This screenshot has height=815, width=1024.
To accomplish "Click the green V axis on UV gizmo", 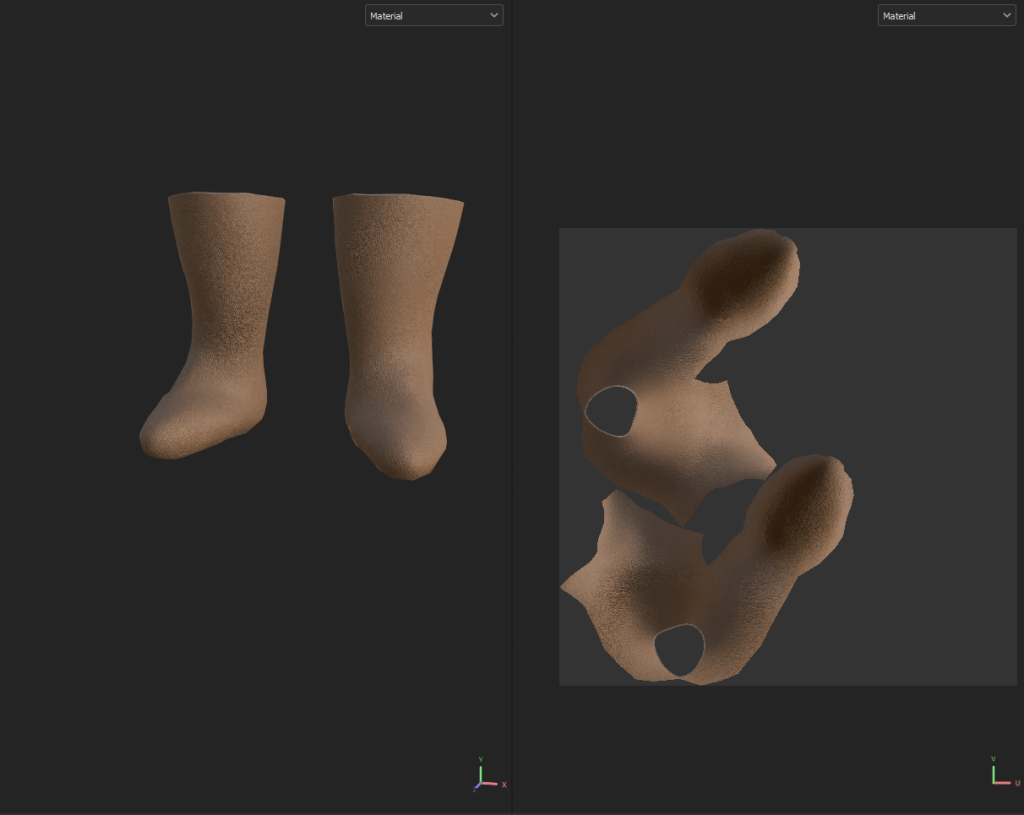I will click(993, 771).
